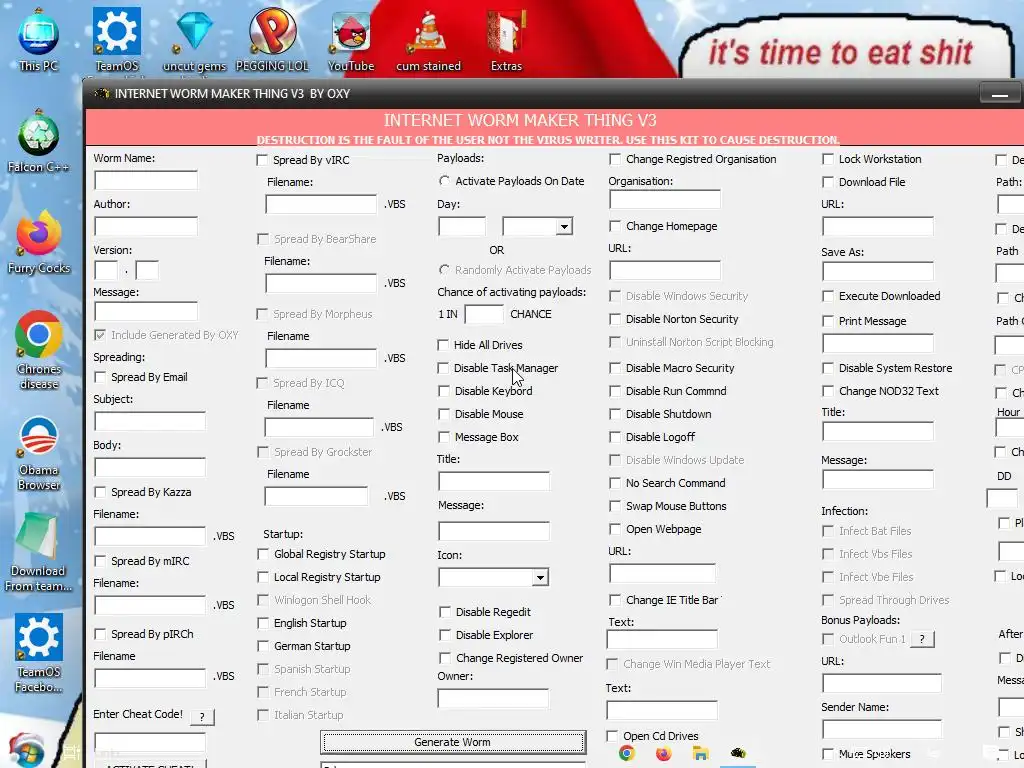Focus the Worm Name text field
Viewport: 1024px width, 768px height.
(x=146, y=180)
